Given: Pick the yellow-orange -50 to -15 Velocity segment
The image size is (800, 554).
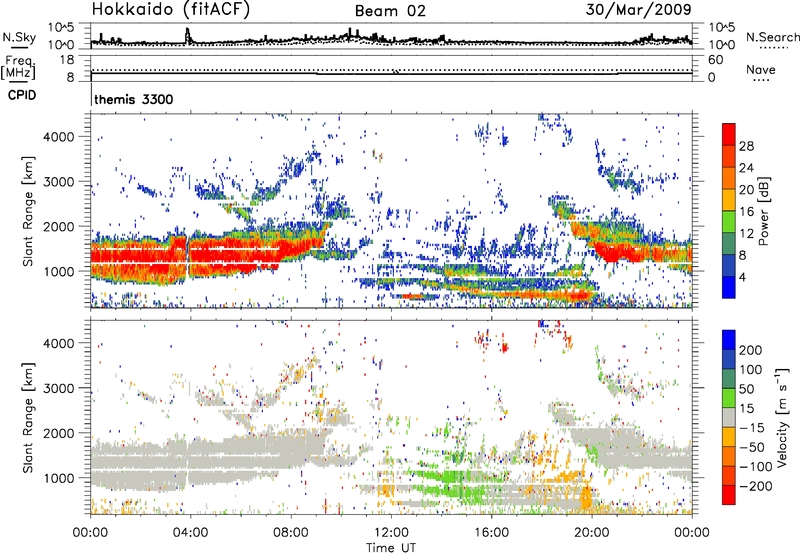Looking at the screenshot, I should (729, 437).
